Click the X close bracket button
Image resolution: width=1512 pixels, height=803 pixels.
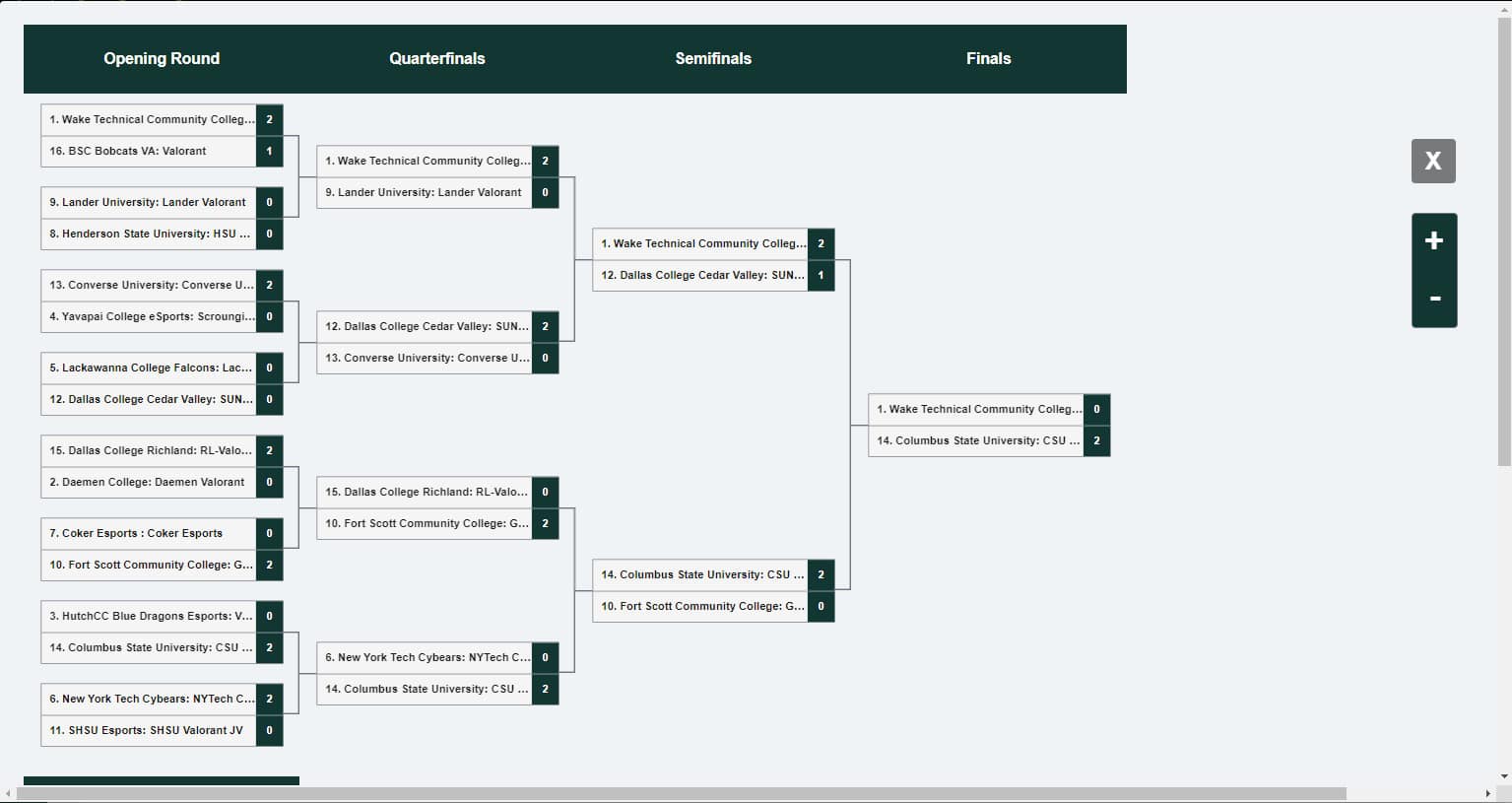pyautogui.click(x=1433, y=161)
